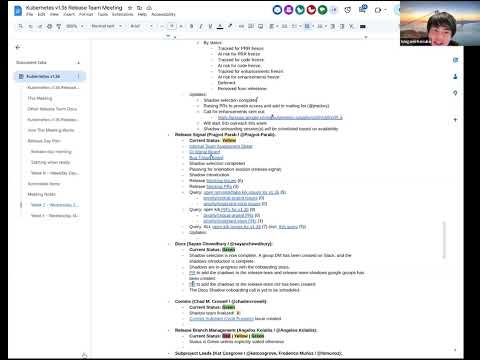This screenshot has width=480, height=360.
Task: Click the Redo arrow in toolbar
Action: (40, 26)
